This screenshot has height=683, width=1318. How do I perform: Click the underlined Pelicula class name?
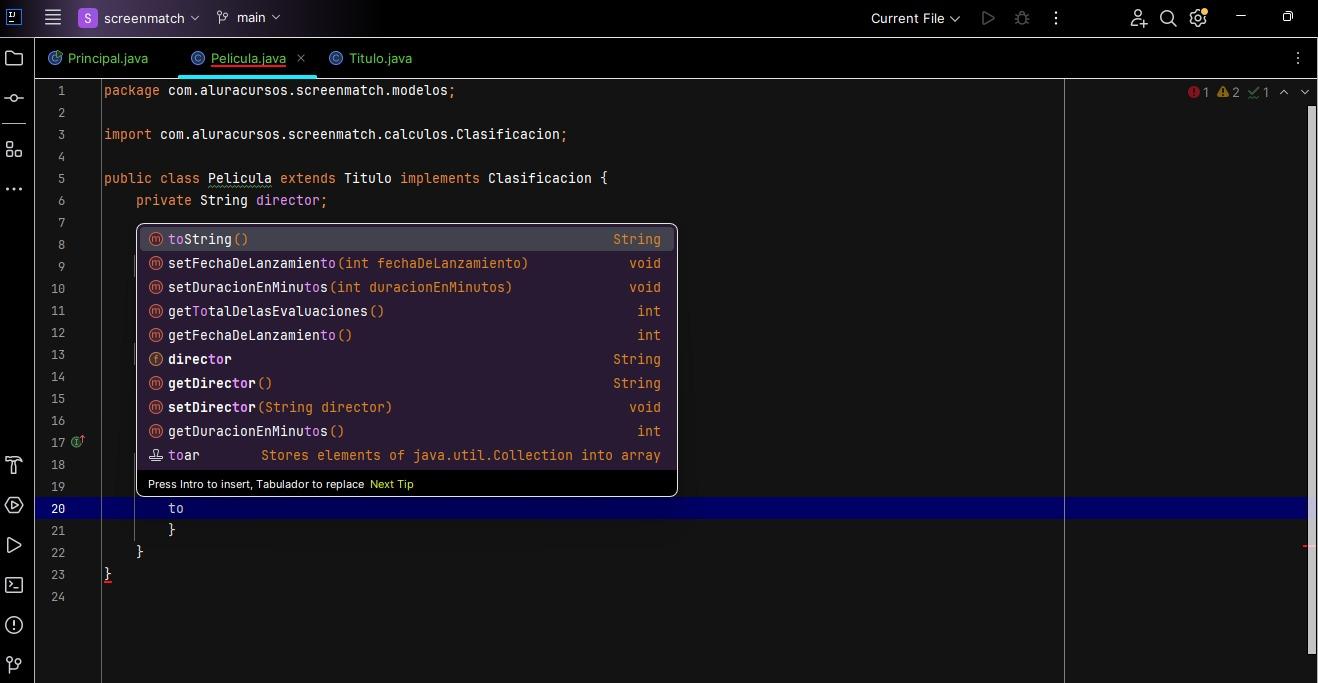click(x=240, y=178)
